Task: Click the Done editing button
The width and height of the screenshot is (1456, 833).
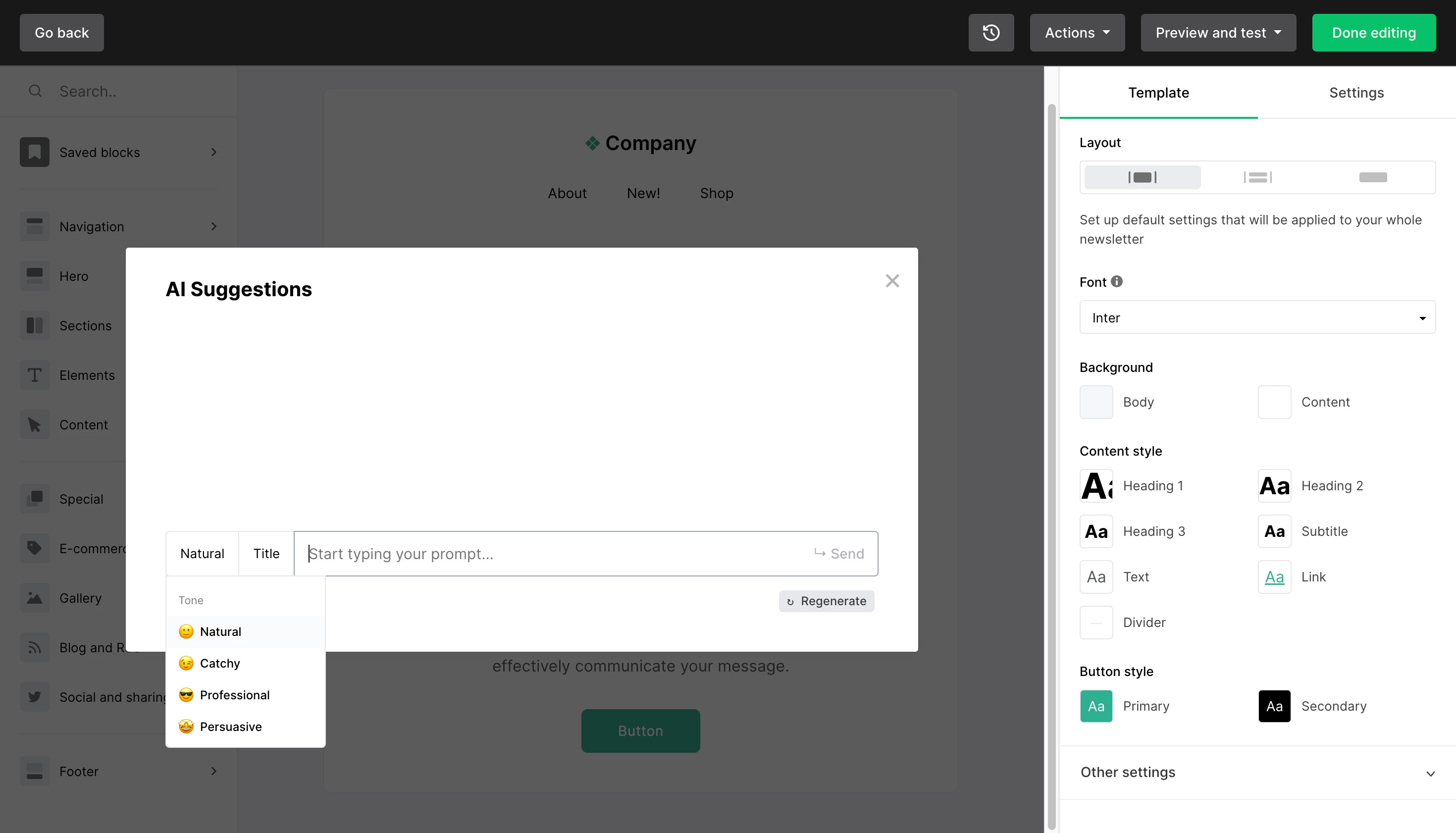Action: pyautogui.click(x=1373, y=33)
